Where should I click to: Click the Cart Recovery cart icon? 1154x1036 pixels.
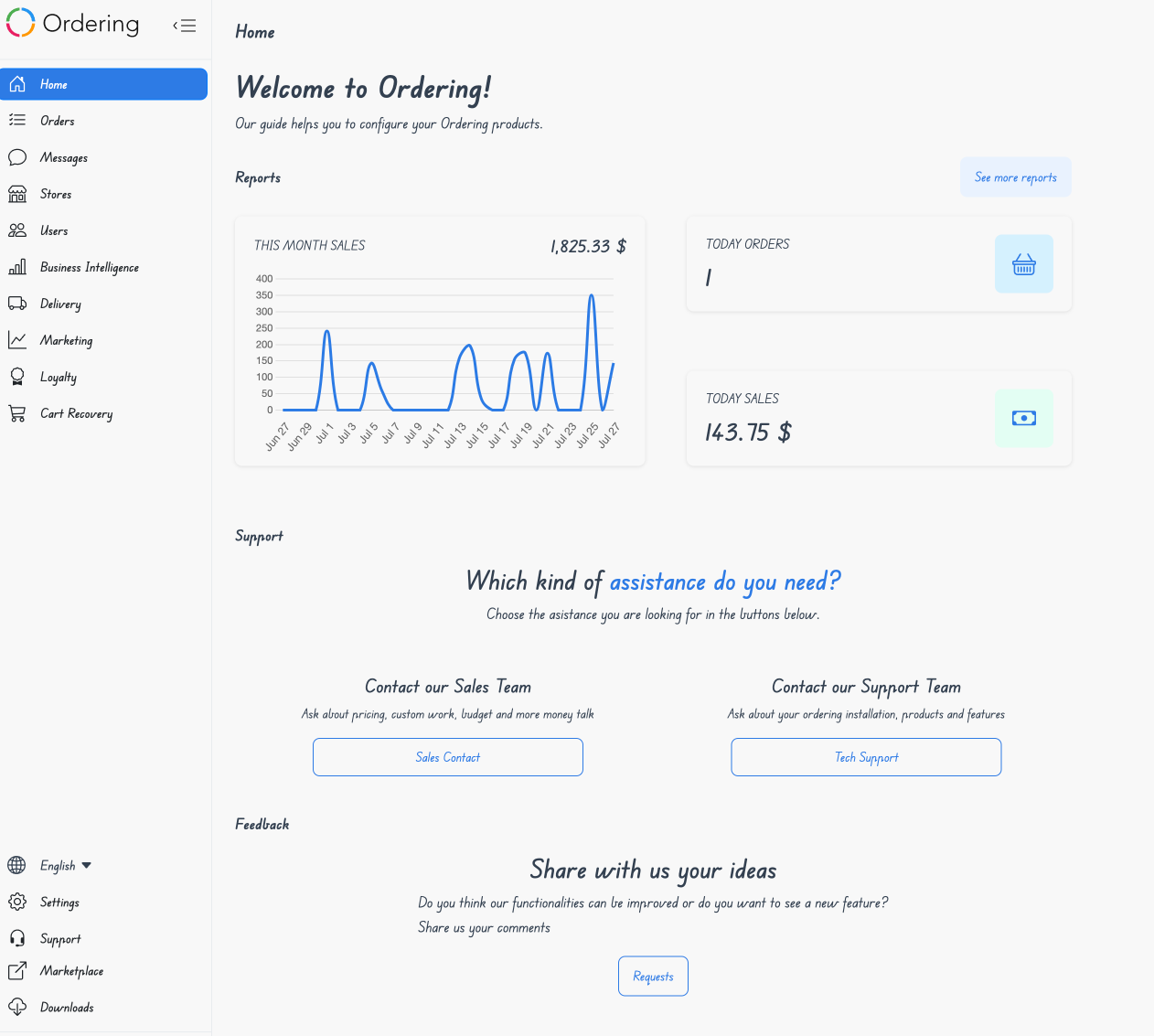click(x=17, y=413)
